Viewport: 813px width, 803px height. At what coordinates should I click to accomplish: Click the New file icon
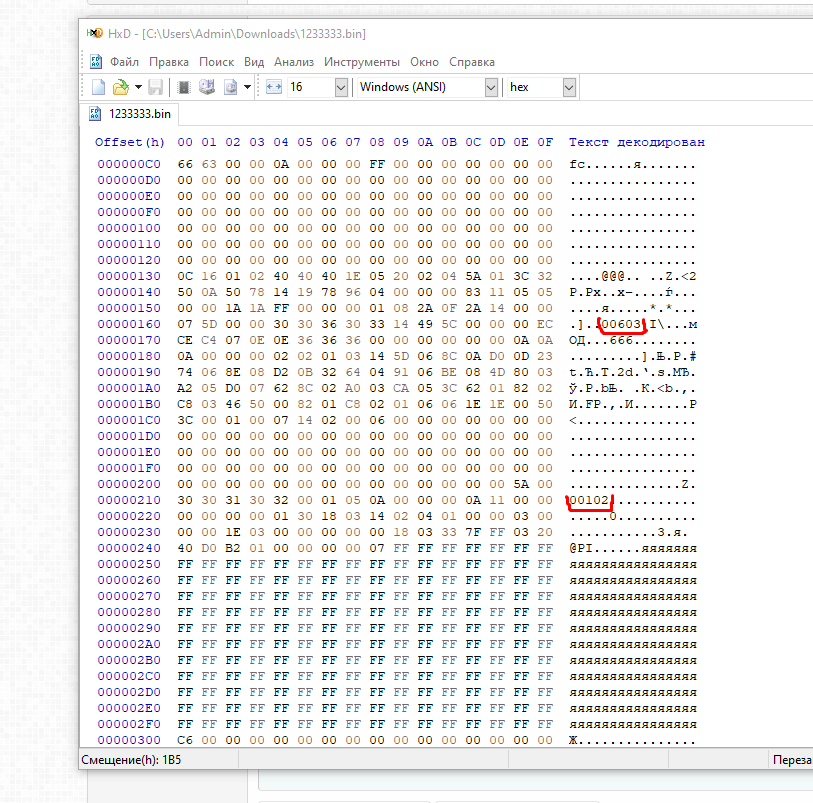point(98,87)
